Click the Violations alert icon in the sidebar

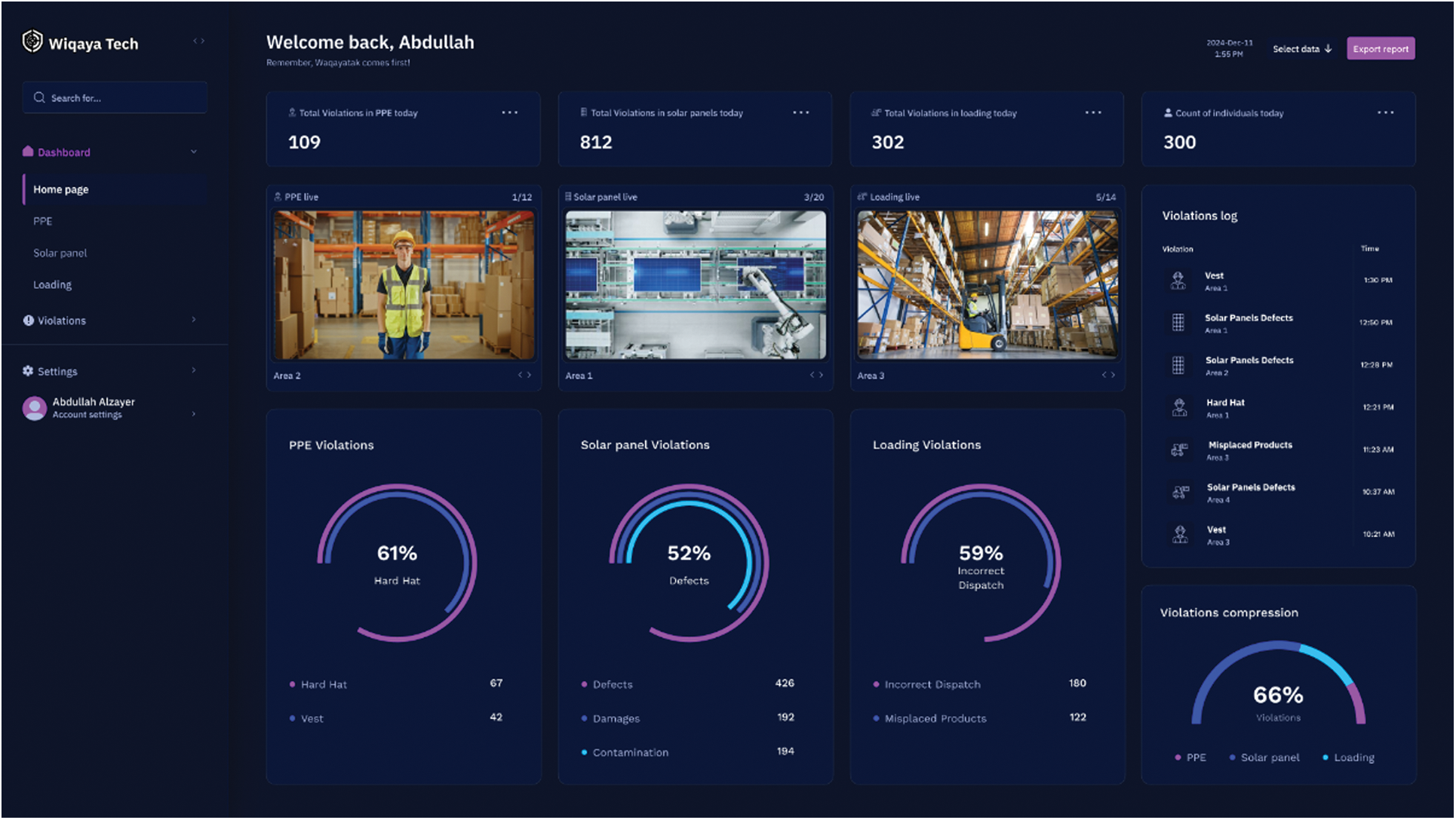coord(29,321)
